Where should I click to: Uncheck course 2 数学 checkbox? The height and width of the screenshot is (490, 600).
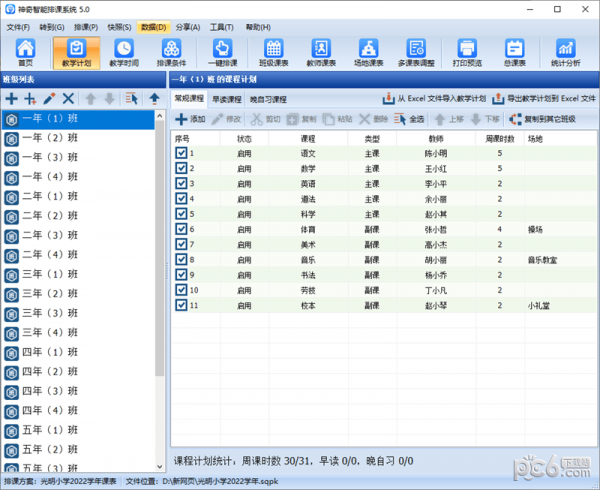181,168
